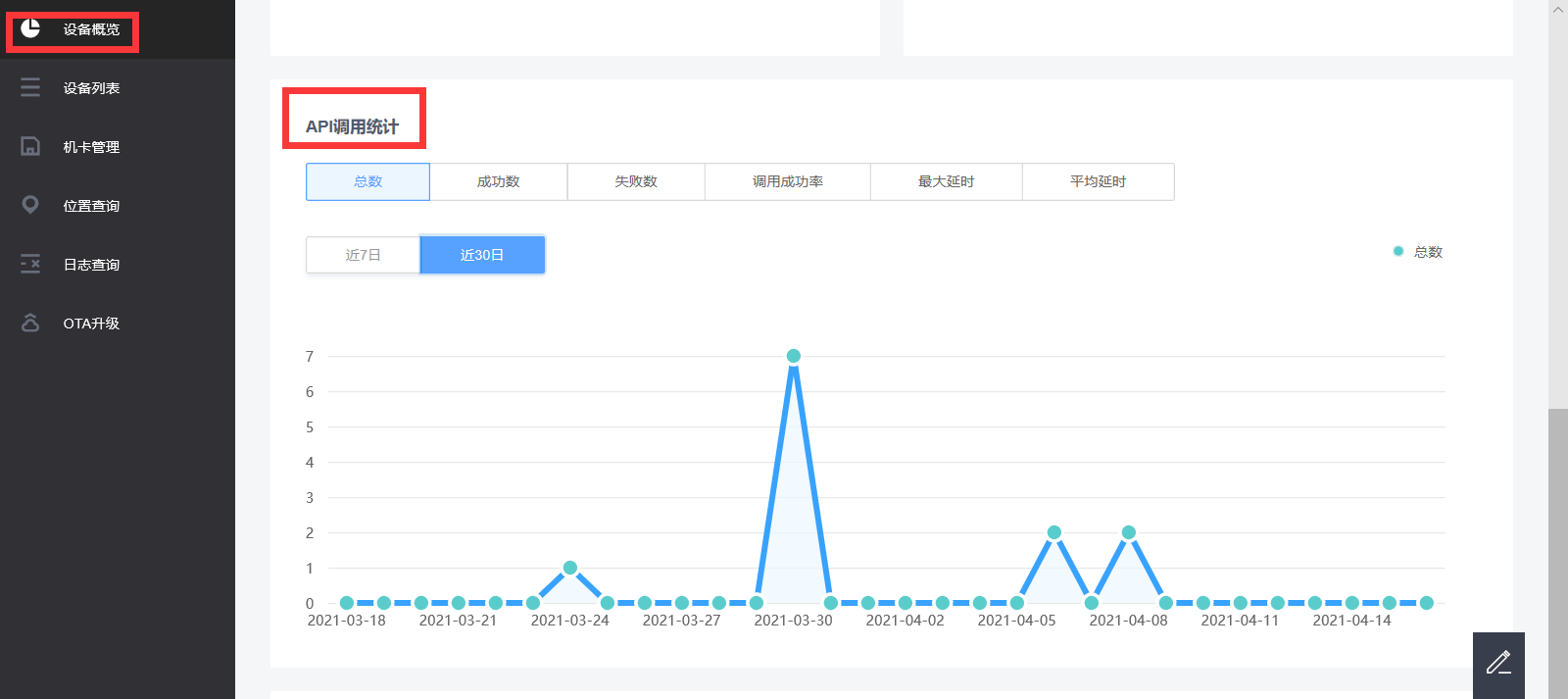This screenshot has height=699, width=1568.
Task: Toggle the 总数 legend series
Action: [x=1418, y=252]
